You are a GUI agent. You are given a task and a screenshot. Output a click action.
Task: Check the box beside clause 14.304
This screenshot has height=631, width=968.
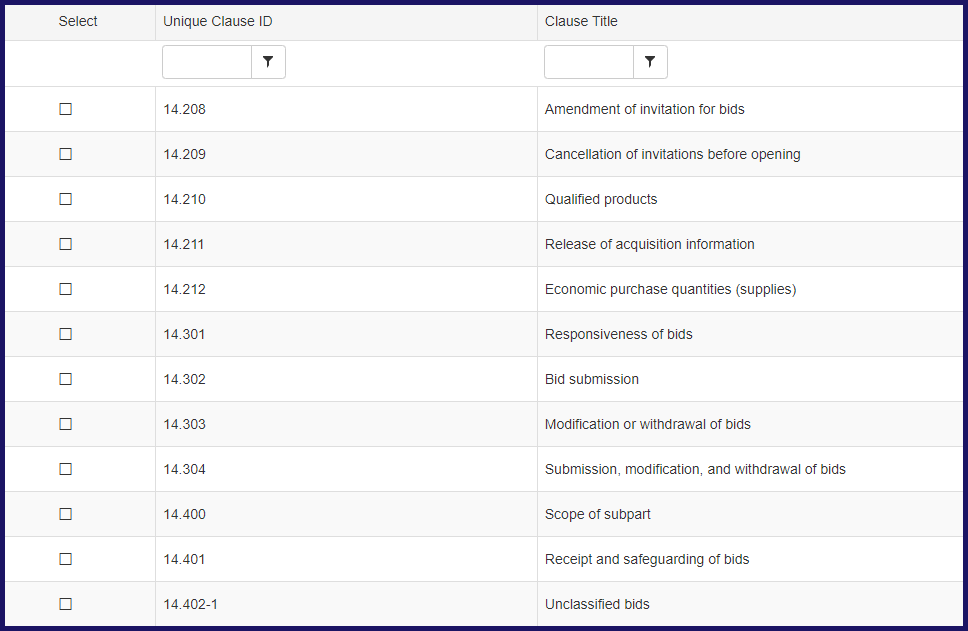(66, 468)
